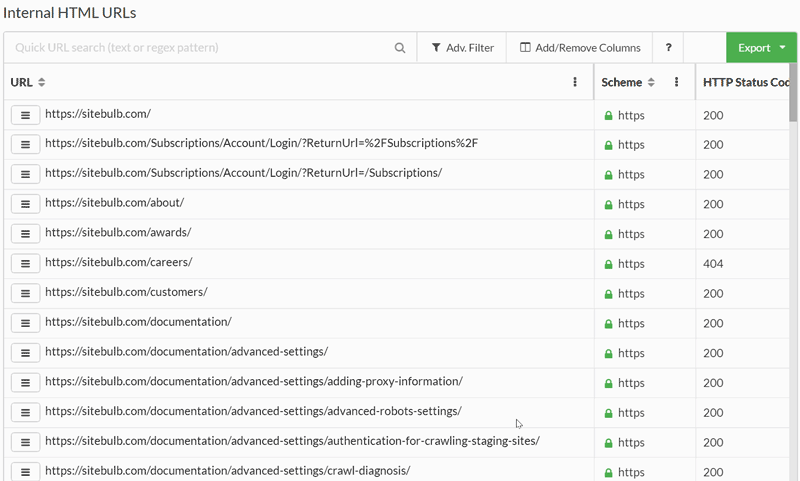
Task: Click the https://sitebulb.com/awards/ URL
Action: coord(118,233)
